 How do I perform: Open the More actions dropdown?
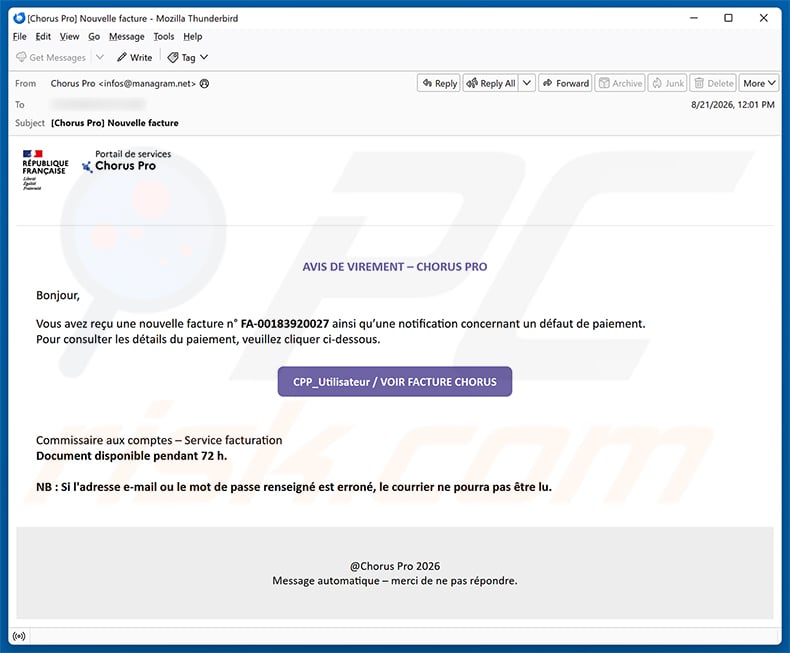(x=759, y=83)
